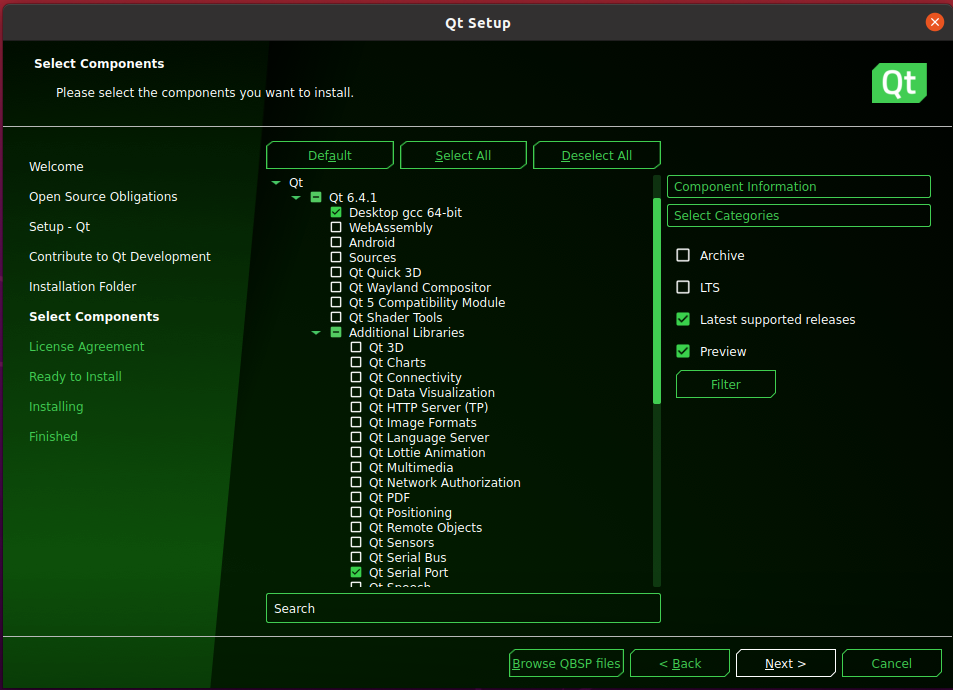Enable the WebAssembly component
This screenshot has width=953, height=690.
(336, 227)
